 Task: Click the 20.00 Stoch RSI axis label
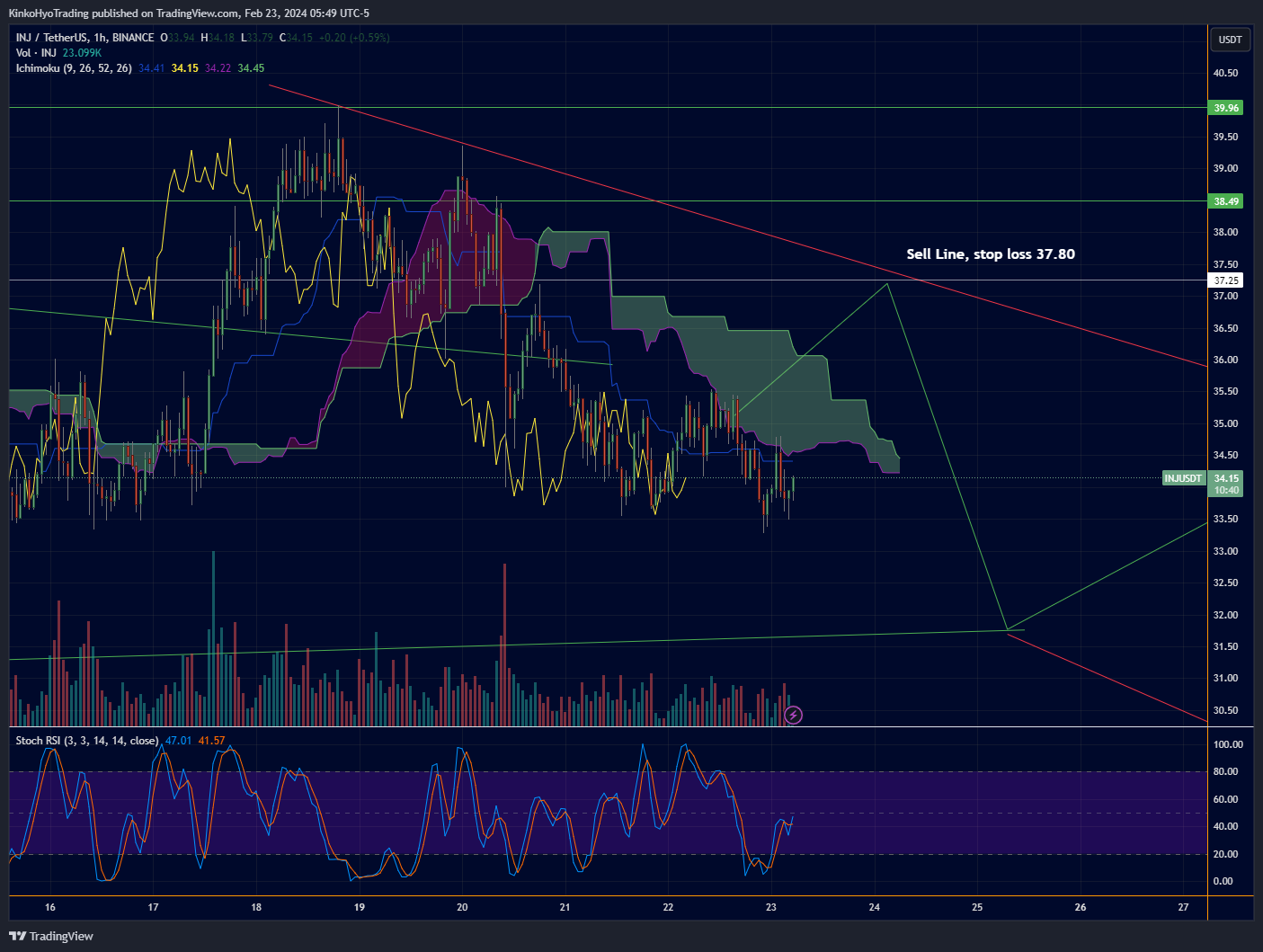[x=1225, y=855]
